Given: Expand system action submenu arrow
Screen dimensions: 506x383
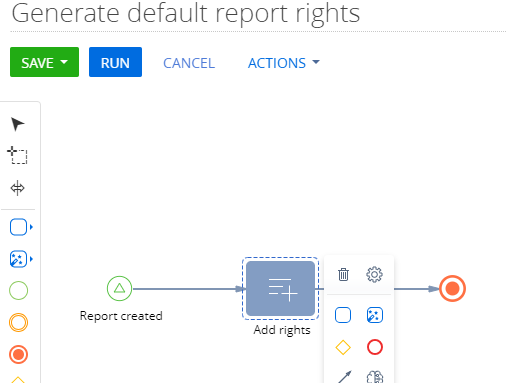Looking at the screenshot, I should pos(31,259).
